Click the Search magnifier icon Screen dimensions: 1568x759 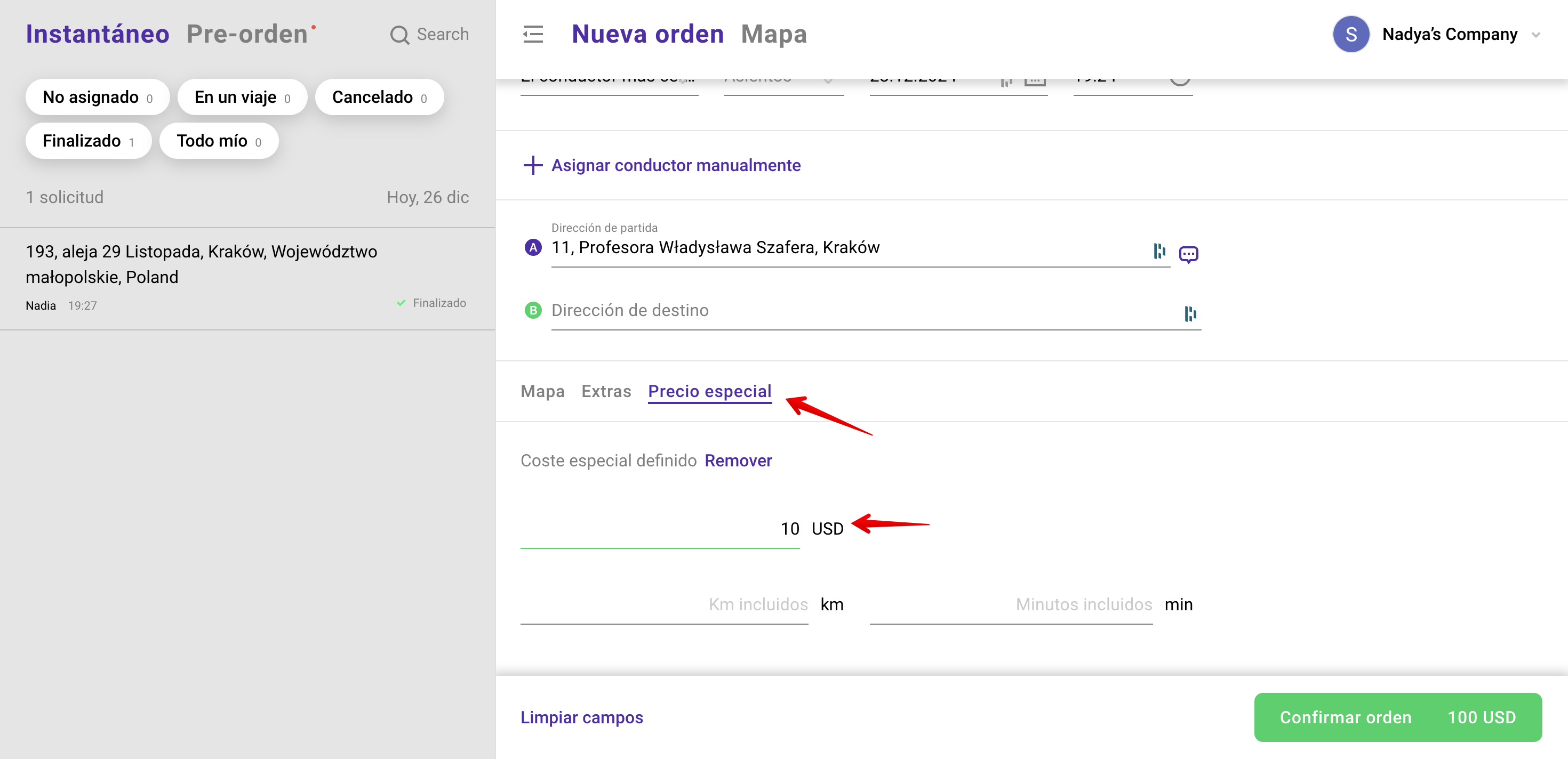click(x=399, y=35)
